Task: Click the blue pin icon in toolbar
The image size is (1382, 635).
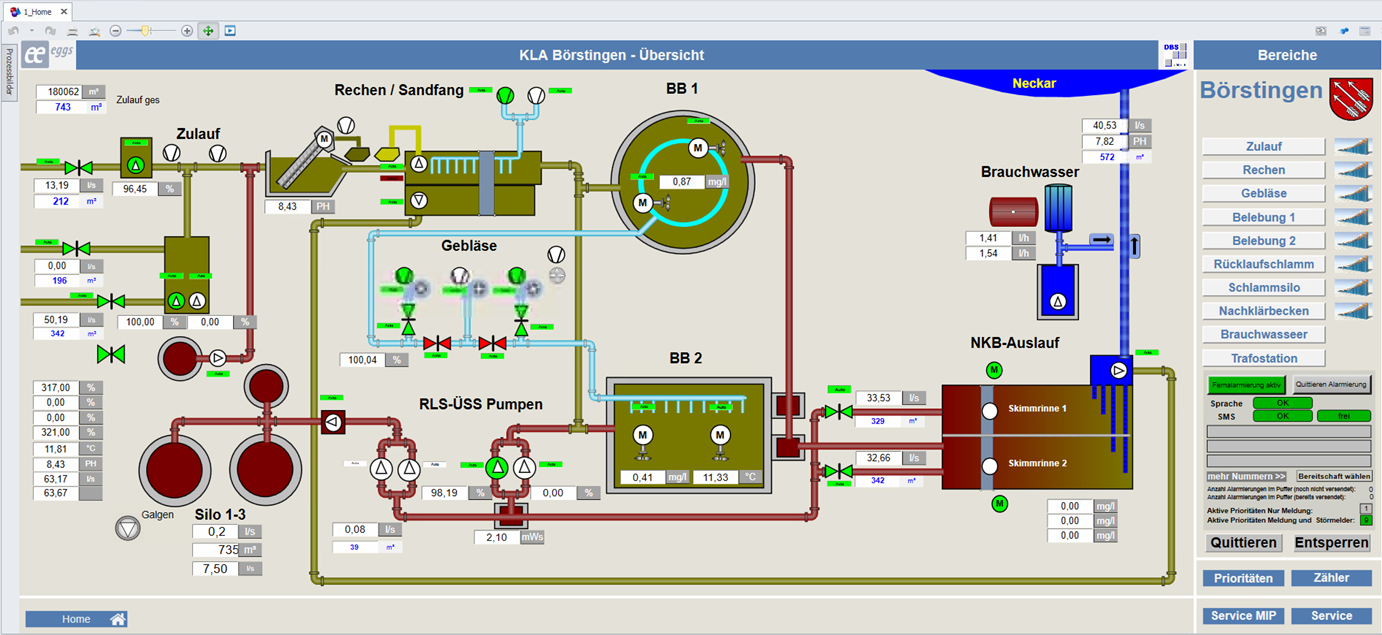Action: pos(1344,31)
